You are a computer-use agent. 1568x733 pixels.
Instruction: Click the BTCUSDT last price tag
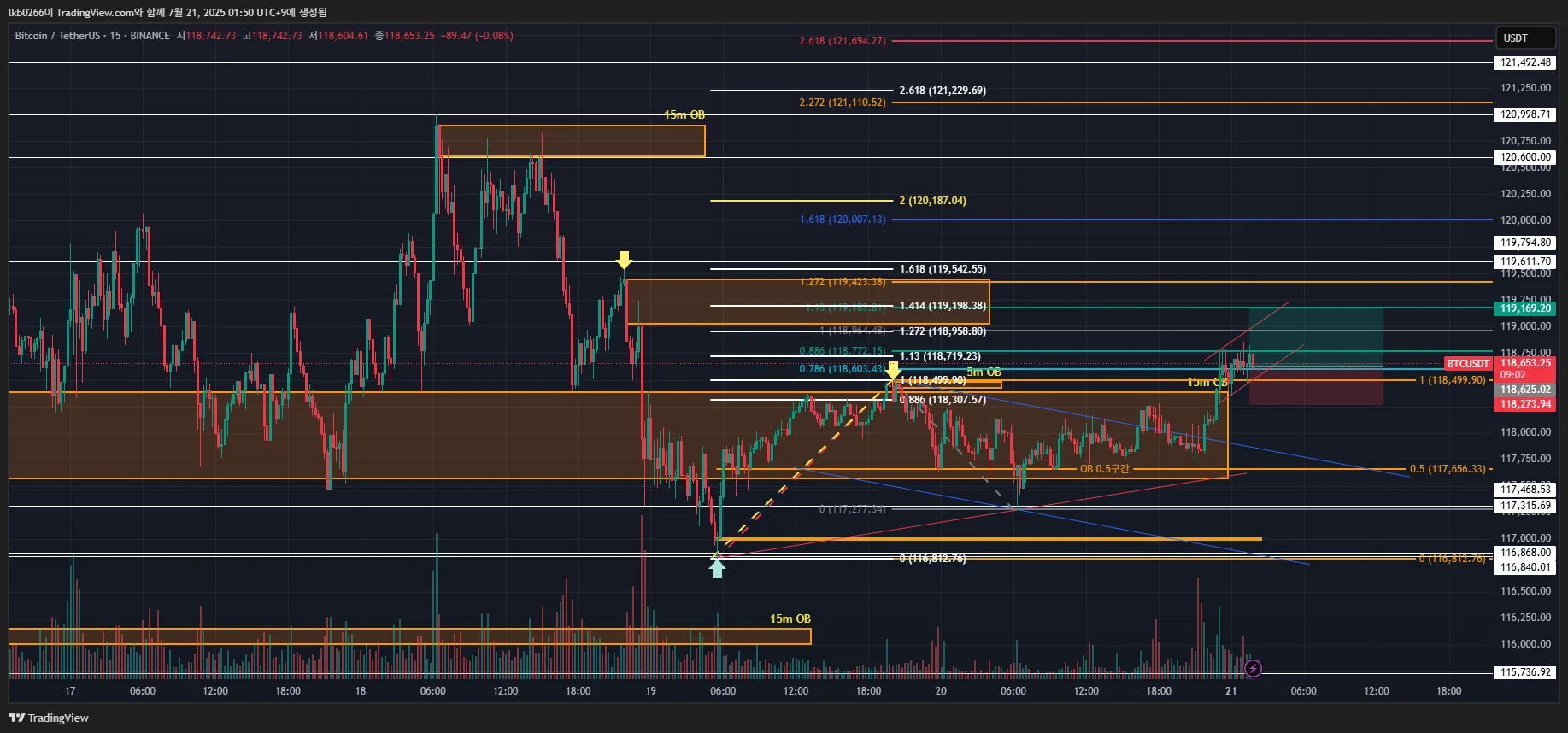(x=1468, y=364)
